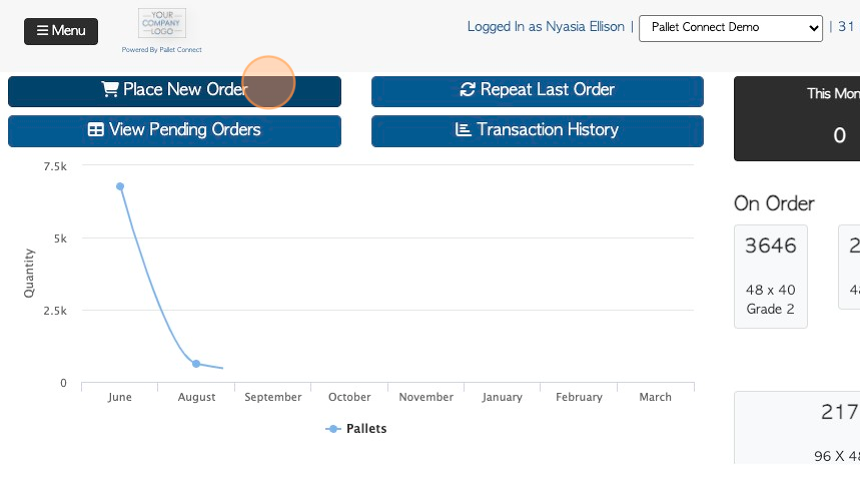Click the On Order heading
The image size is (860, 481).
pyautogui.click(x=774, y=203)
